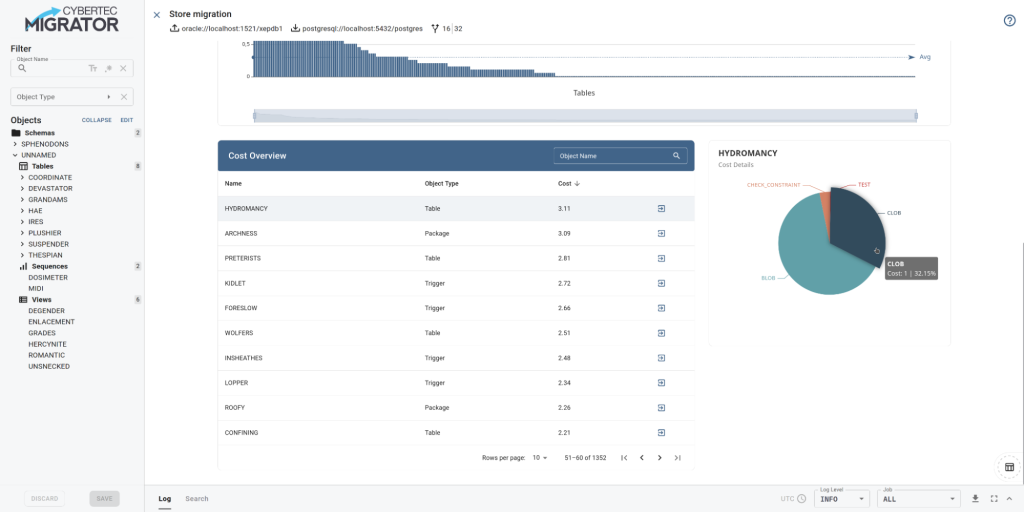Open the rows per page dropdown
The image size is (1024, 512).
[540, 458]
